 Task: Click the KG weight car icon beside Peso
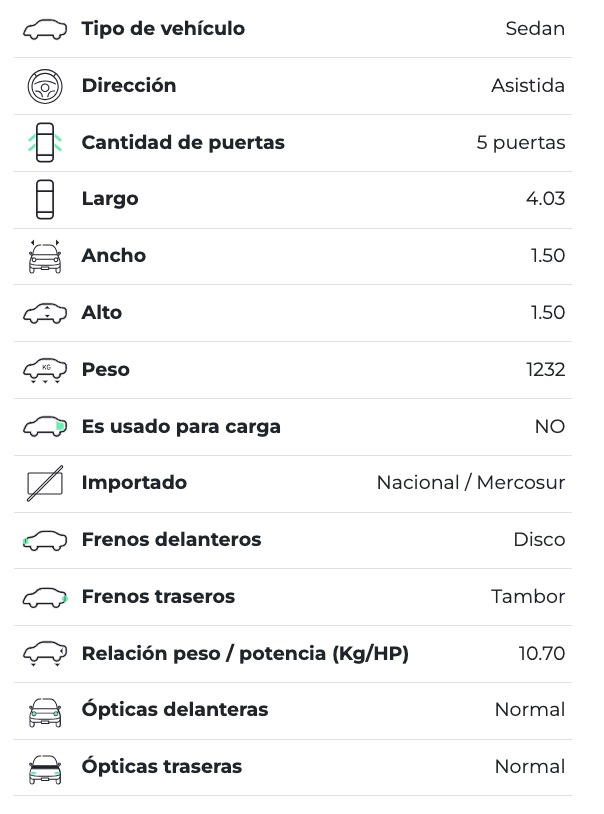[44, 370]
